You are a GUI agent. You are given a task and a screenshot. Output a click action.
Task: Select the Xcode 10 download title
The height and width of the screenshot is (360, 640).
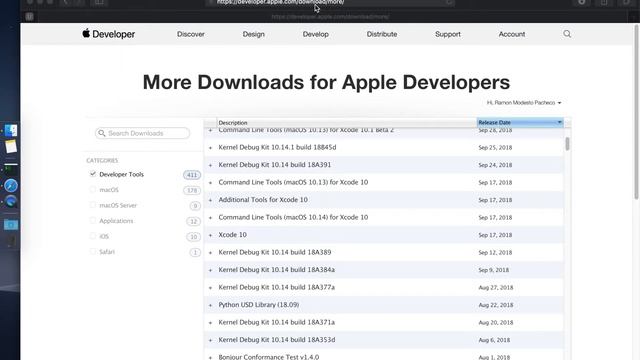click(233, 235)
